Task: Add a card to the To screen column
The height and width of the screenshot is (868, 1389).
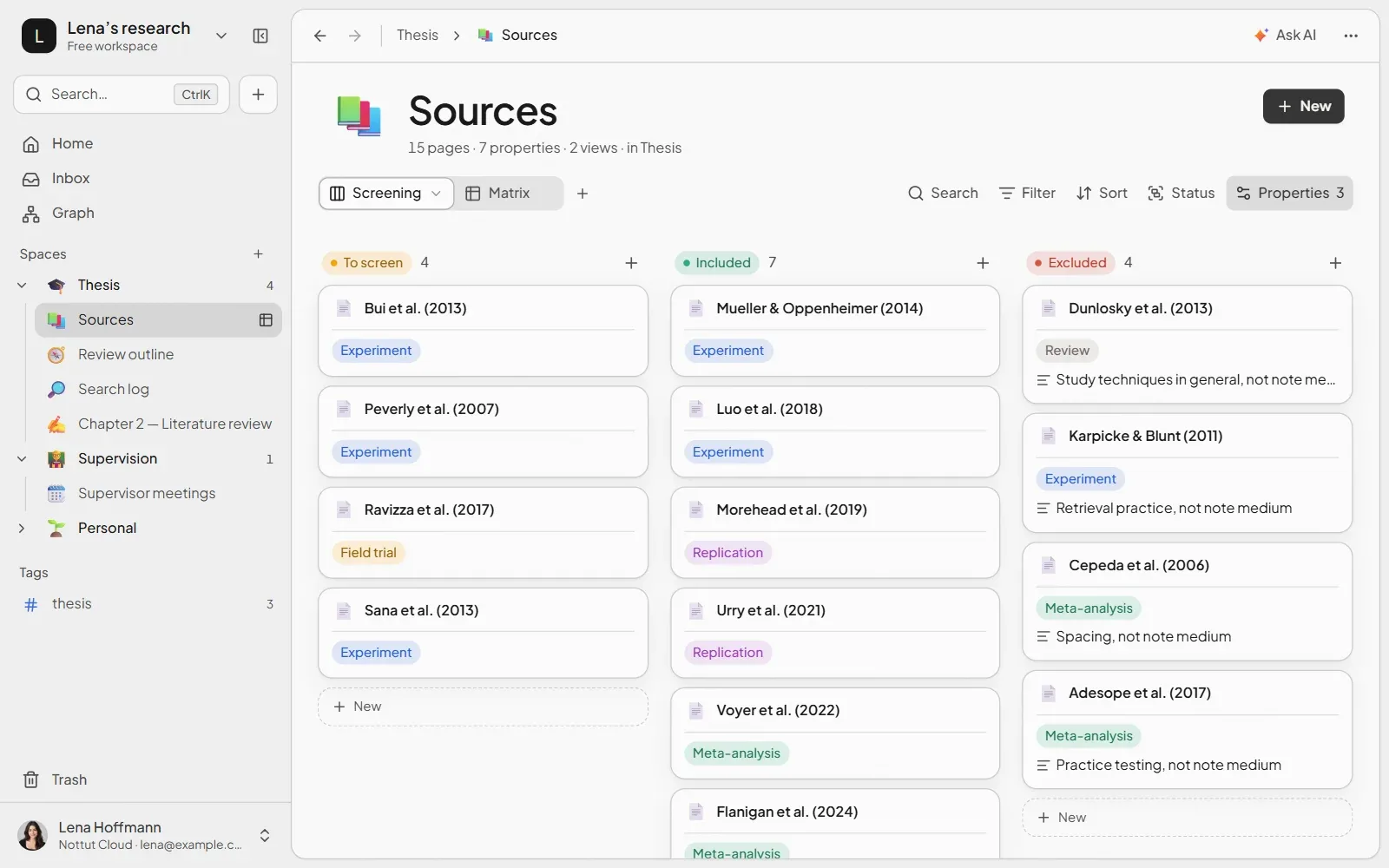Action: [631, 263]
